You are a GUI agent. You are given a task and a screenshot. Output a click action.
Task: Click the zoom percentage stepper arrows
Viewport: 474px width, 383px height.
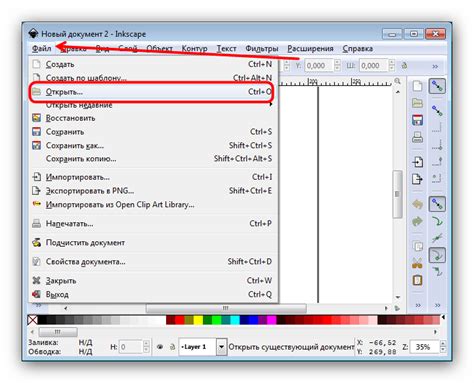tap(443, 347)
